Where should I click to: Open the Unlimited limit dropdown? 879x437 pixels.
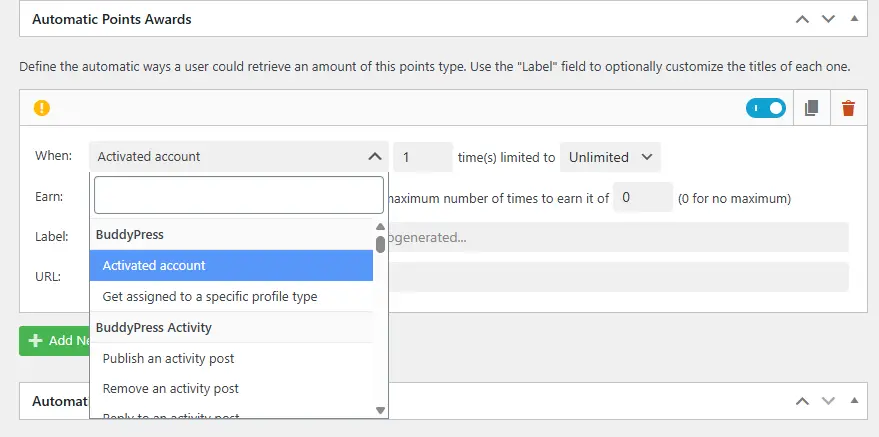pyautogui.click(x=610, y=157)
